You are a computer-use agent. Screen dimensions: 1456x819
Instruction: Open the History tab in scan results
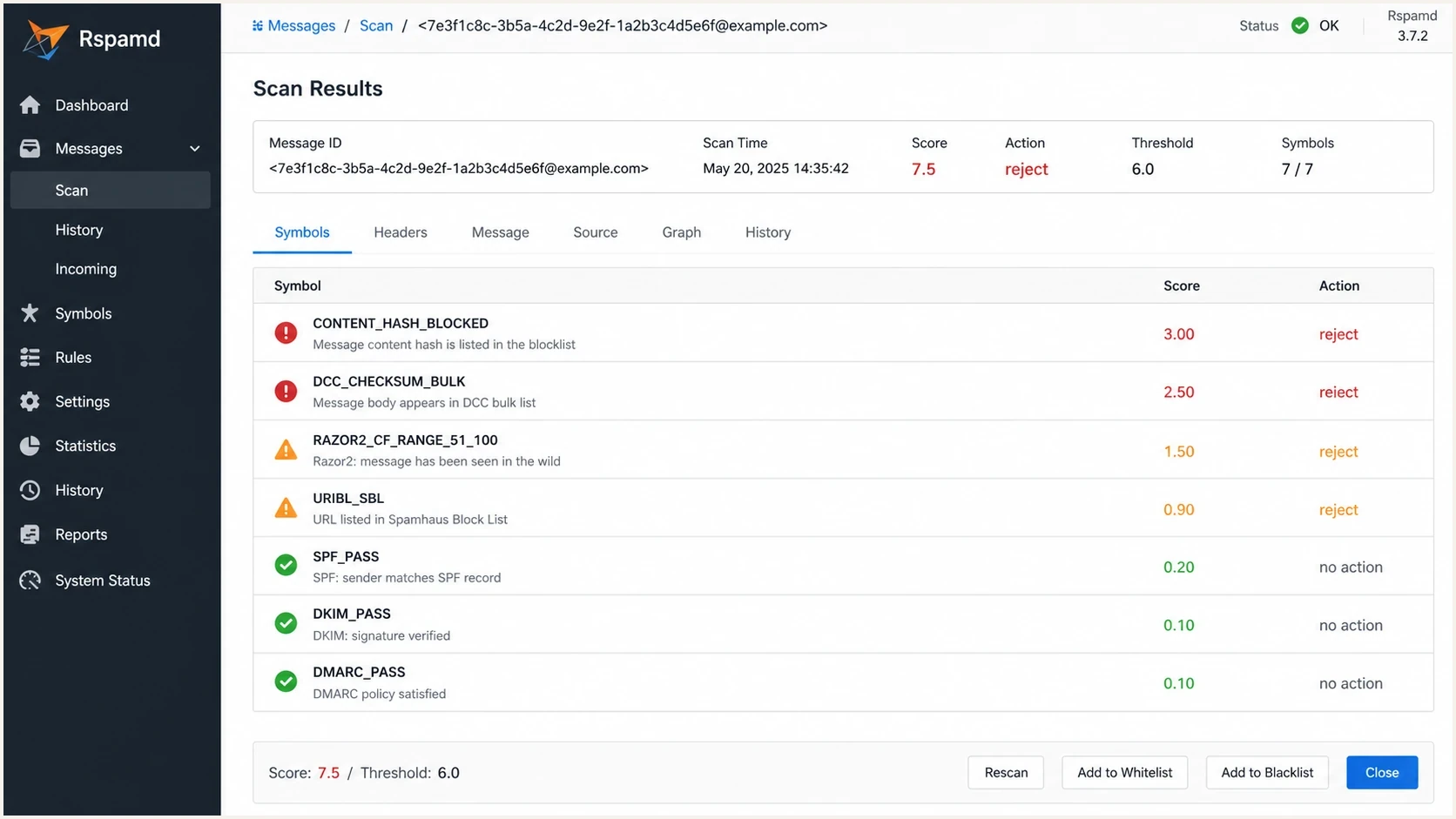click(x=768, y=232)
